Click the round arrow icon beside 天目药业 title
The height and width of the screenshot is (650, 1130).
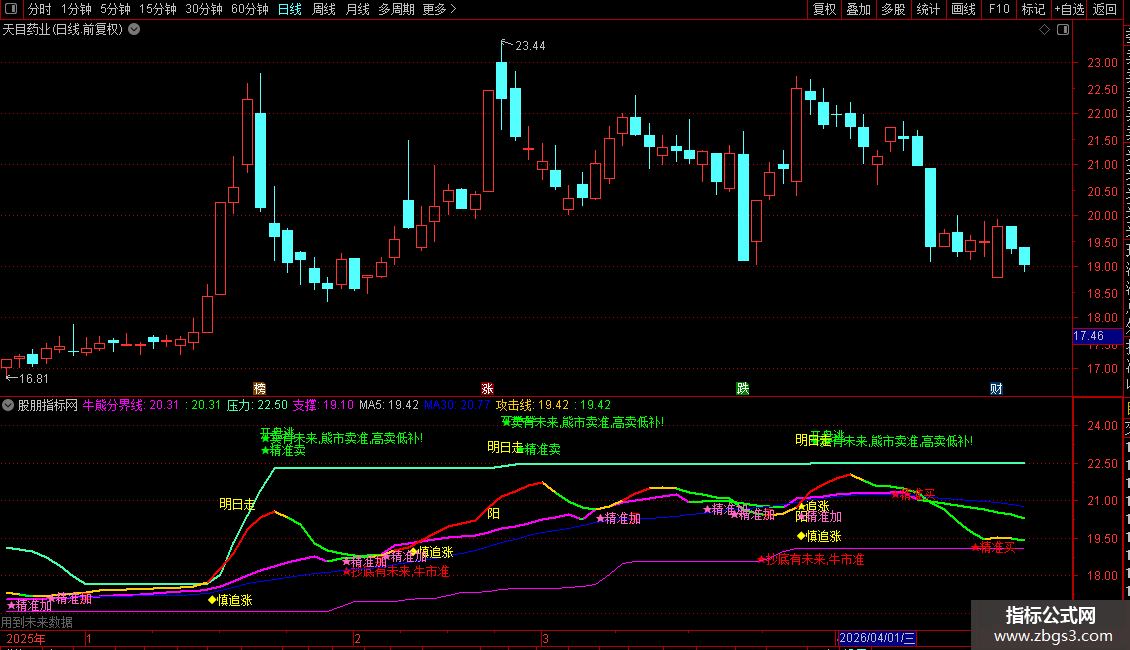click(x=134, y=30)
